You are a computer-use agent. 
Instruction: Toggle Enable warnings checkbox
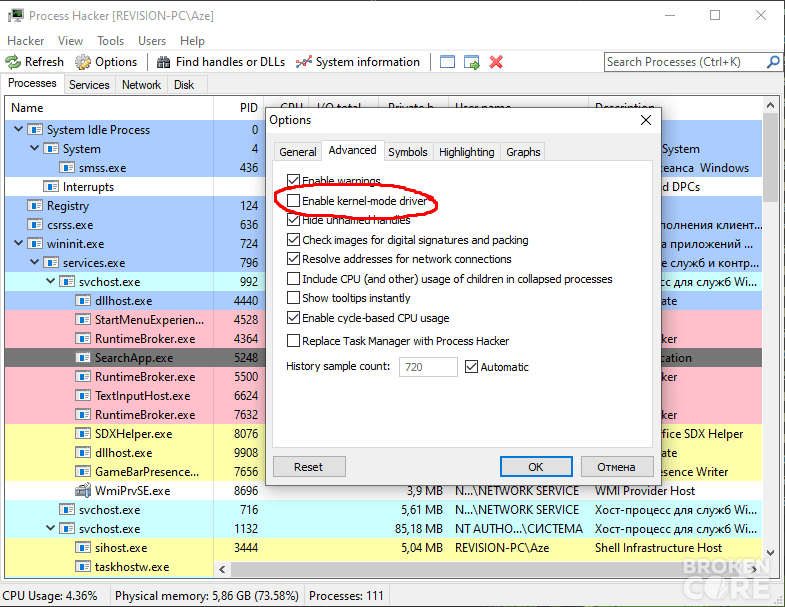tap(293, 180)
